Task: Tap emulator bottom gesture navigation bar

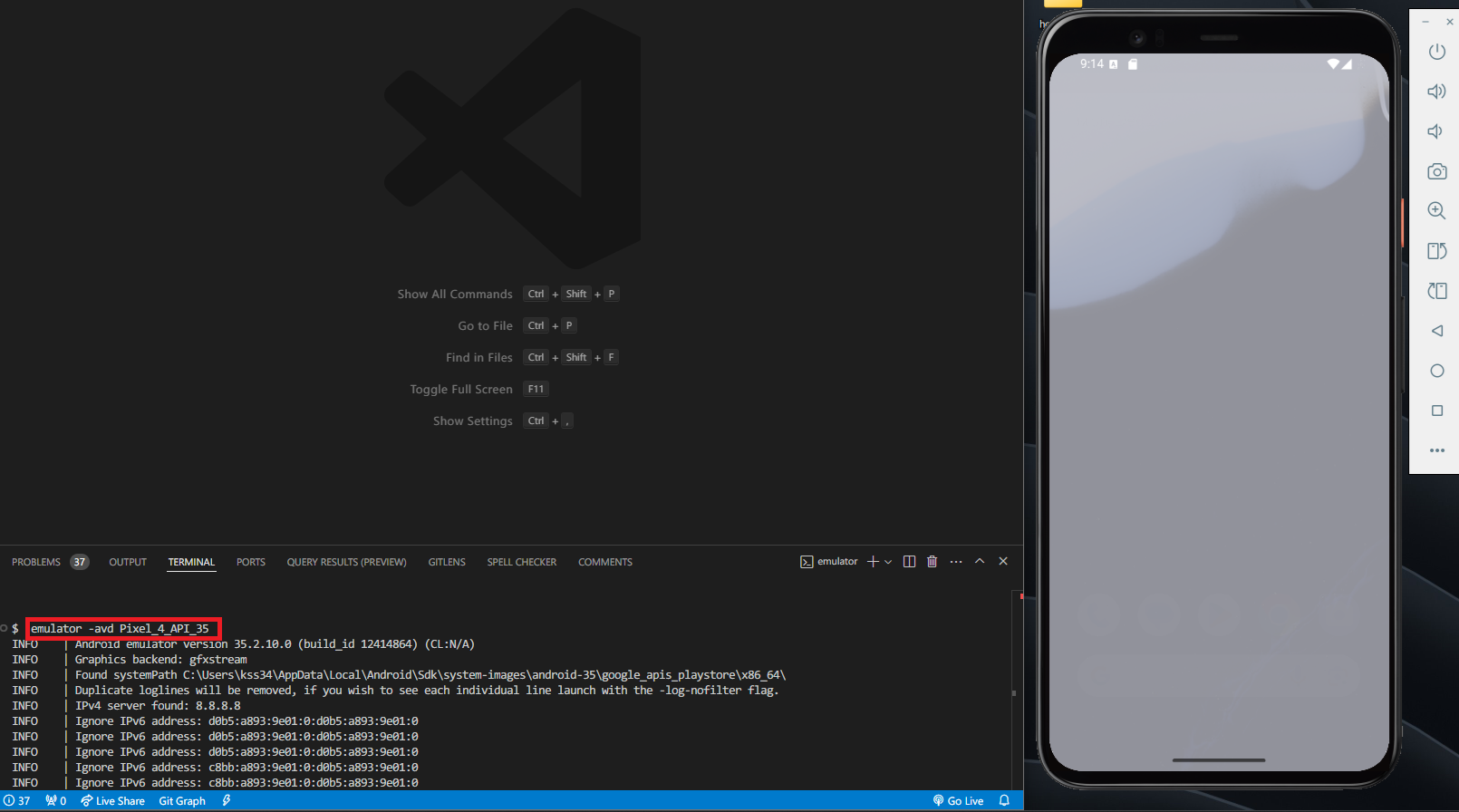Action: (x=1219, y=760)
